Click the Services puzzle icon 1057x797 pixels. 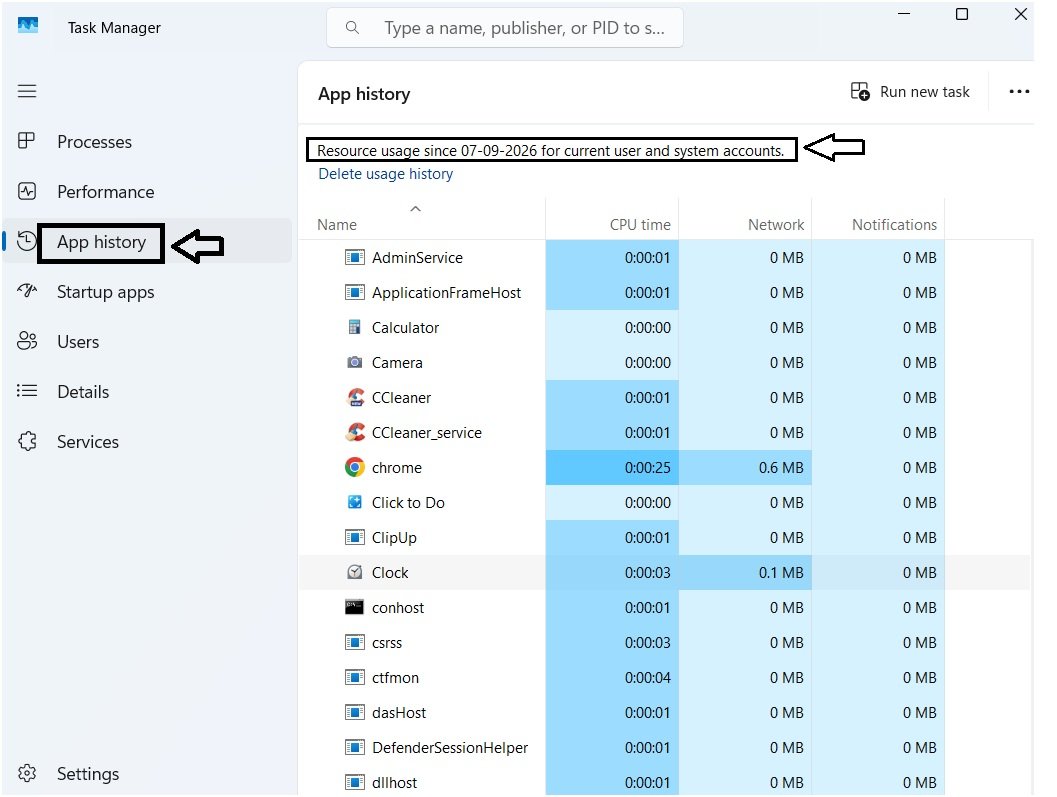[27, 441]
